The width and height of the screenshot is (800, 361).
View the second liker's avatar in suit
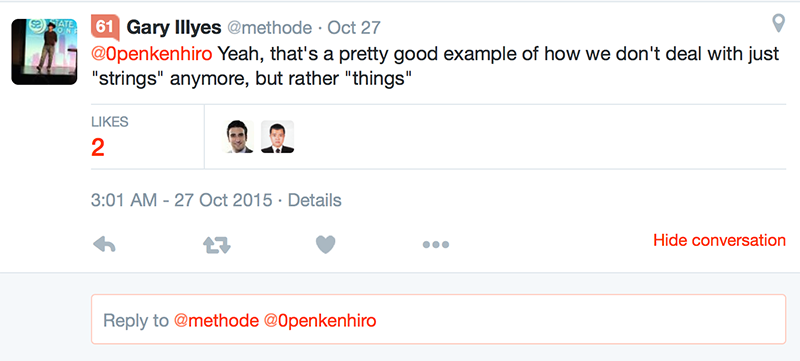278,137
